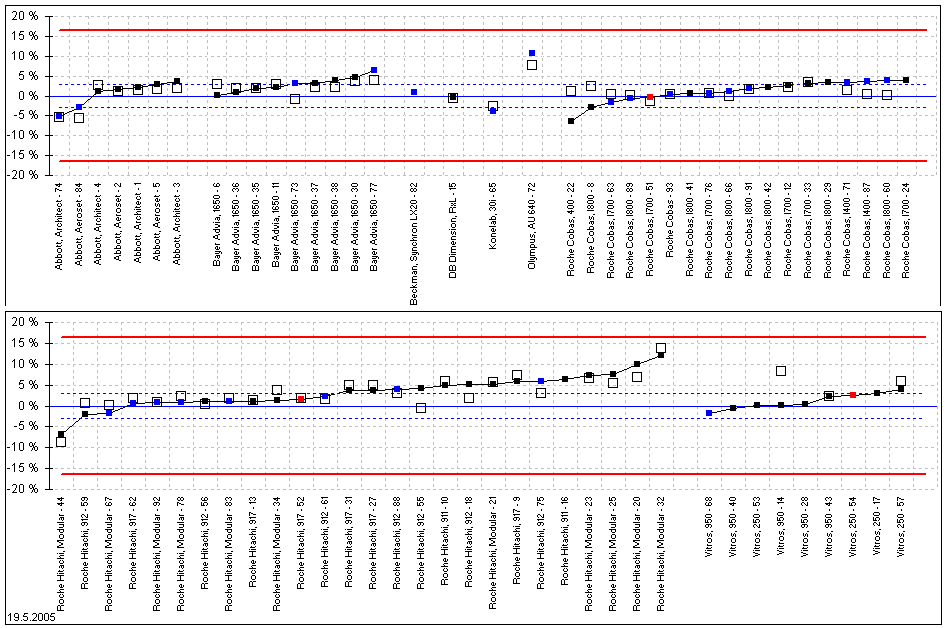The height and width of the screenshot is (628, 948).
Task: Select the 'Roche Hitachi, 911 - 16' label
Action: coord(565,541)
